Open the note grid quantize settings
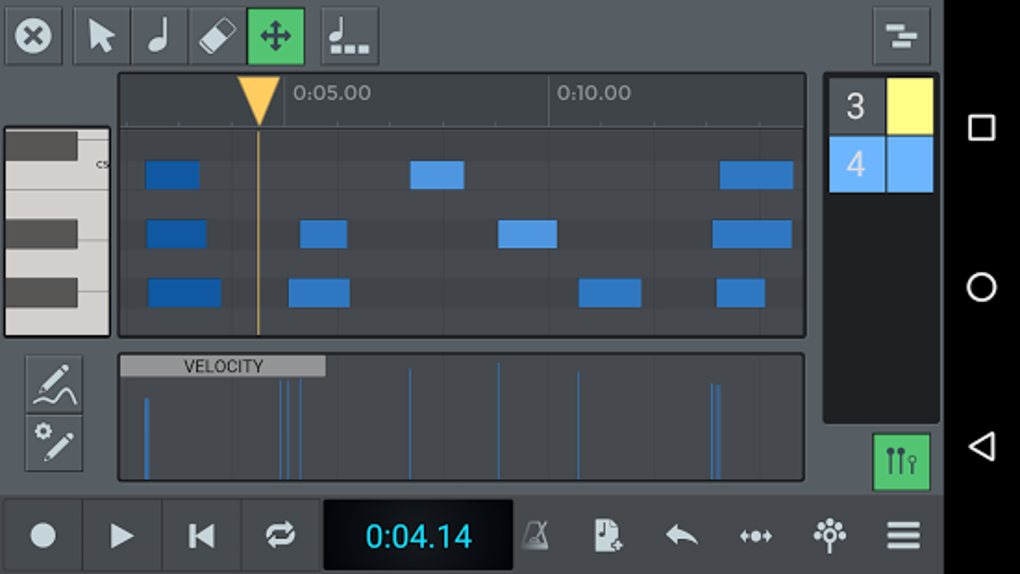 coord(349,37)
